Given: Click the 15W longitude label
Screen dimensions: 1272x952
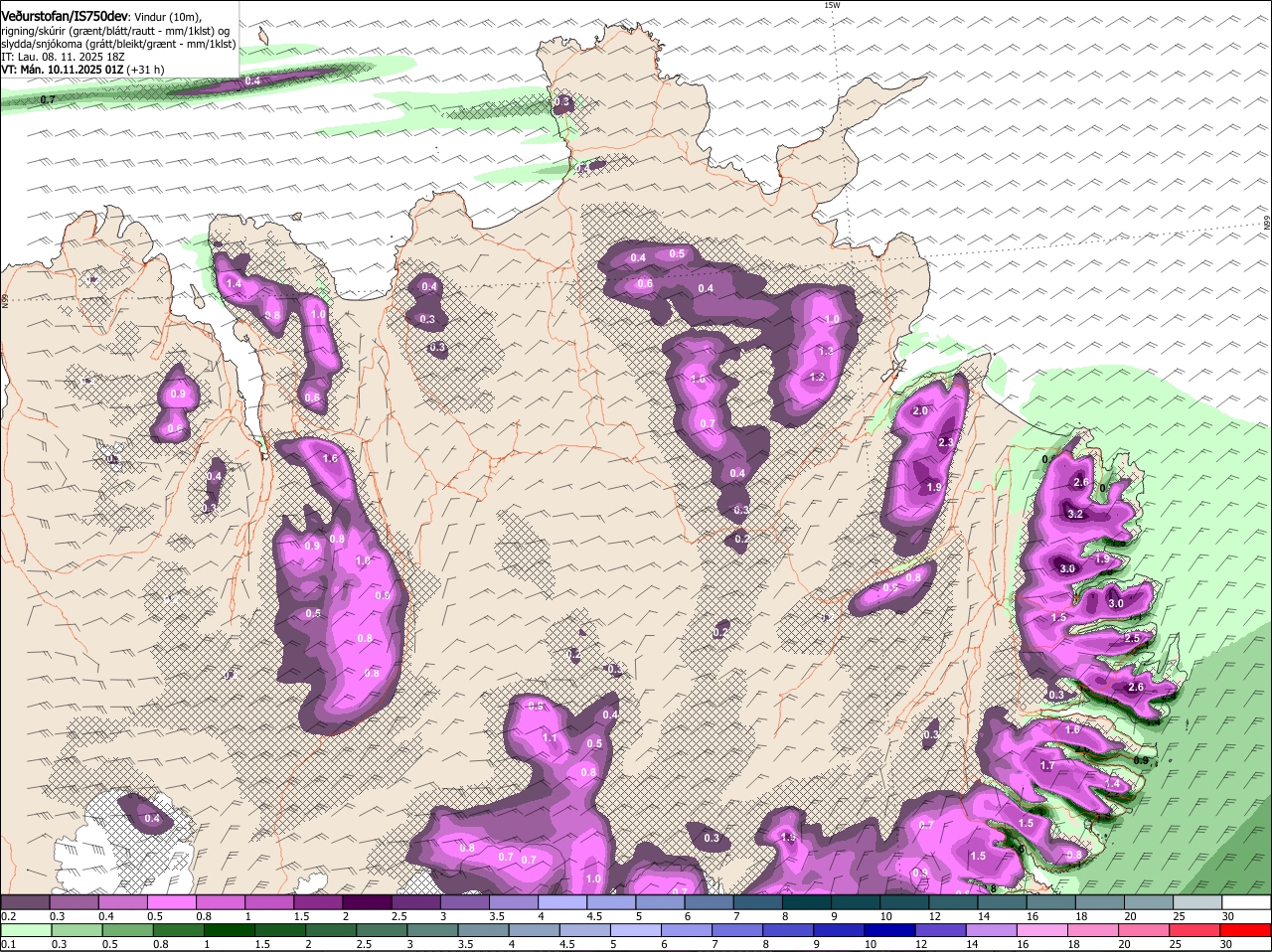Looking at the screenshot, I should click(832, 5).
